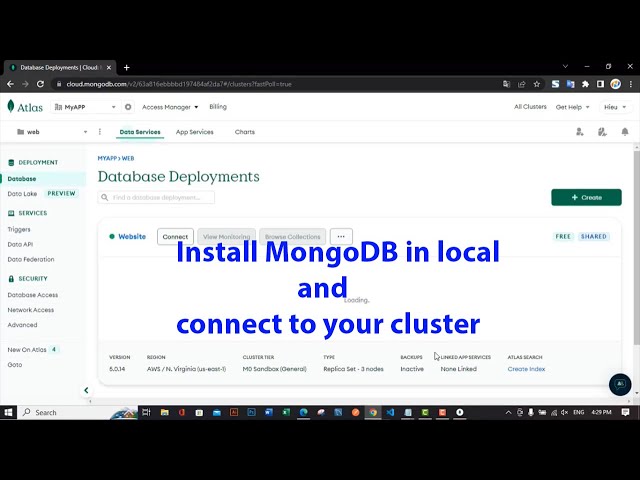Open Task View in taskbar
Screen dimensions: 640x480
click(146, 412)
